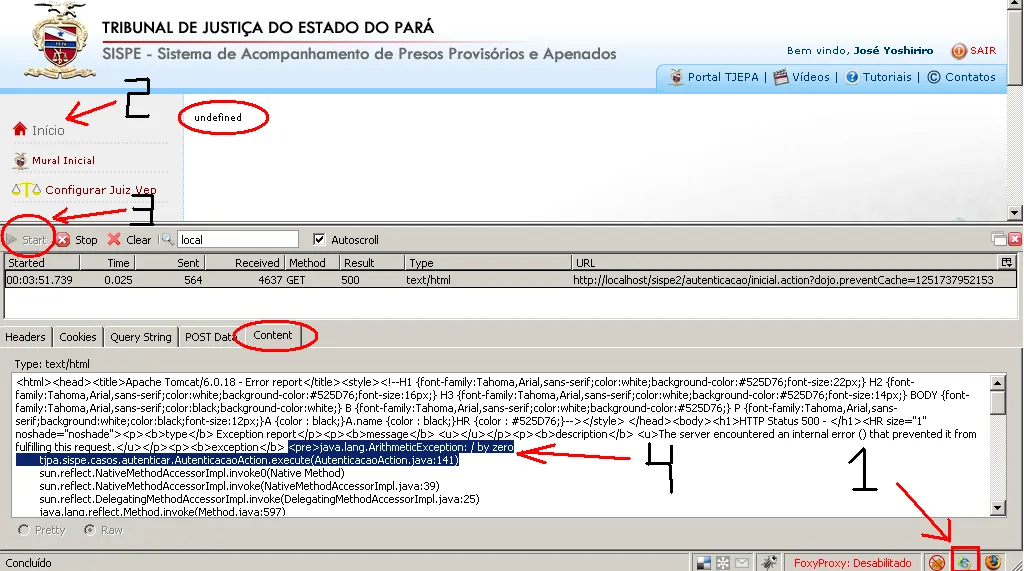Screen dimensions: 1024x571
Task: Click the FoxyProxy: Desabilitado status entry
Action: point(852,563)
